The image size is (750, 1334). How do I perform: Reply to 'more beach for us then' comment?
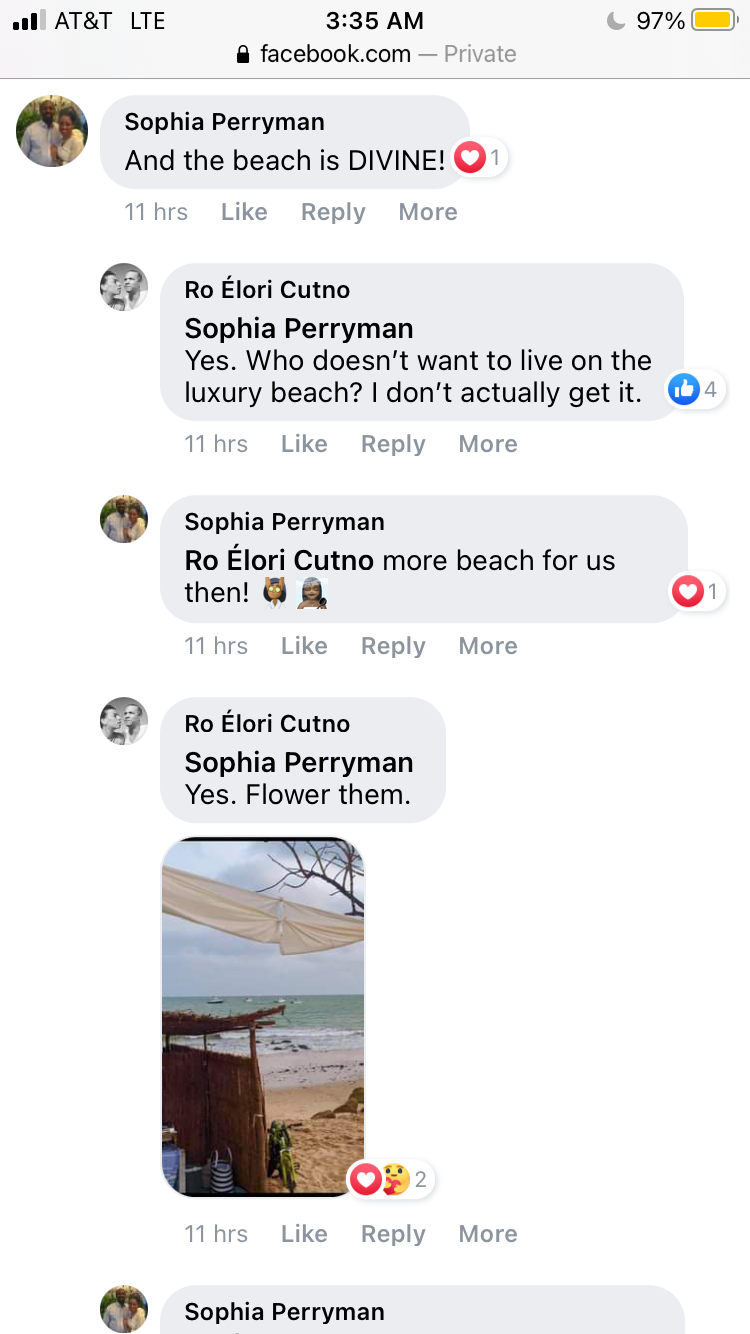point(393,646)
